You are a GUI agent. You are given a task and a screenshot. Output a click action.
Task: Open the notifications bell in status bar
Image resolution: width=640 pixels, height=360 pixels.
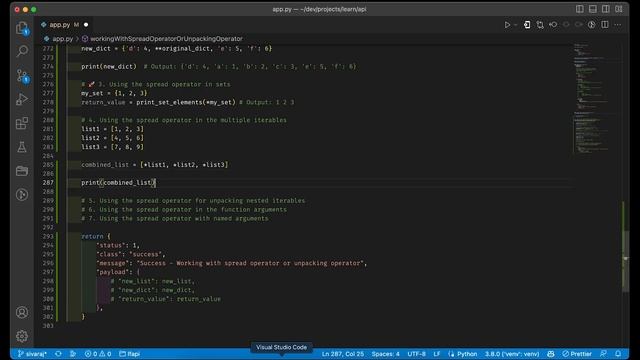pos(618,354)
